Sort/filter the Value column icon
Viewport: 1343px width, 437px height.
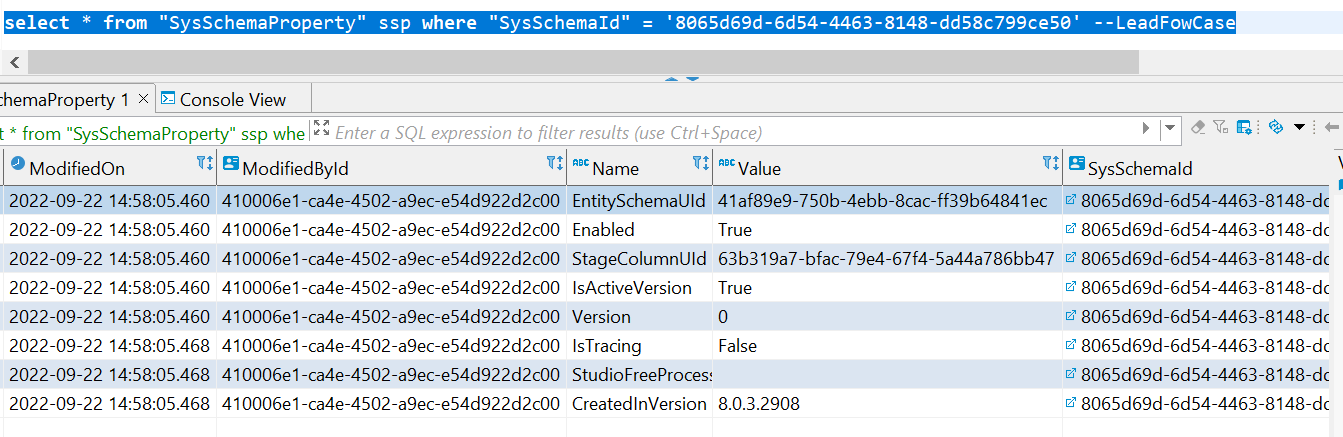1051,162
